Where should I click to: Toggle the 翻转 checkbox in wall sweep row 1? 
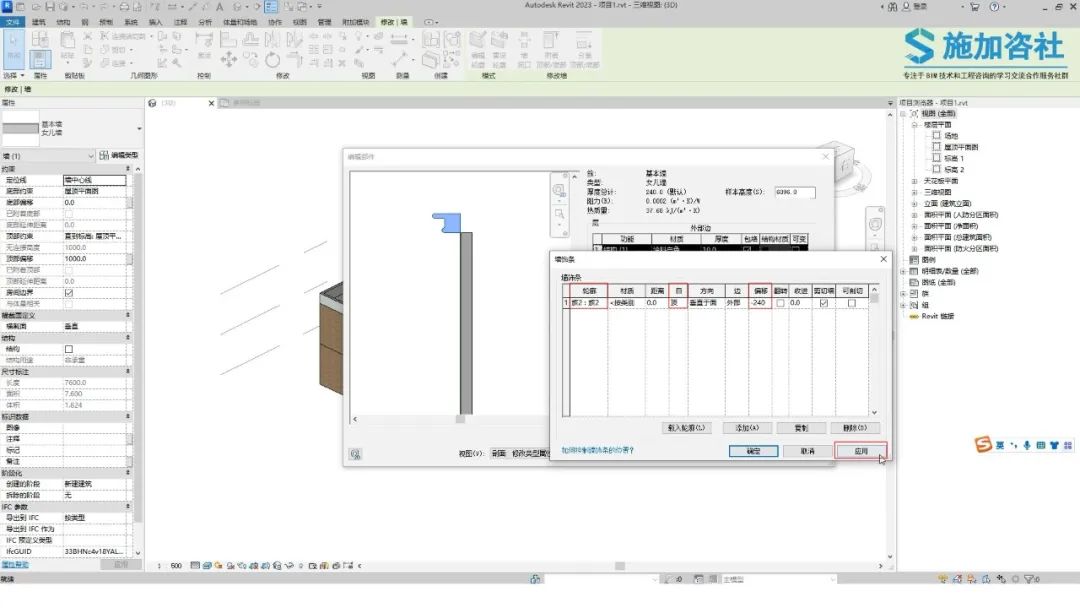click(x=780, y=303)
